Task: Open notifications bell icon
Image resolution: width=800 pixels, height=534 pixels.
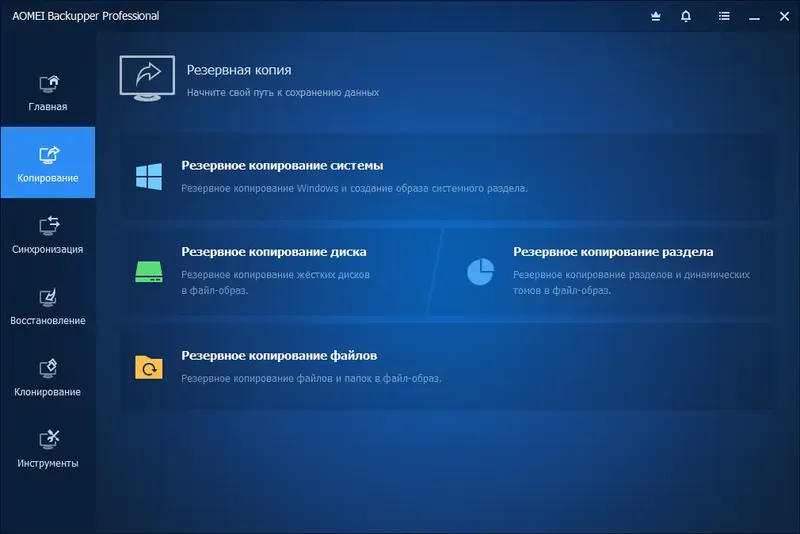Action: (x=686, y=16)
